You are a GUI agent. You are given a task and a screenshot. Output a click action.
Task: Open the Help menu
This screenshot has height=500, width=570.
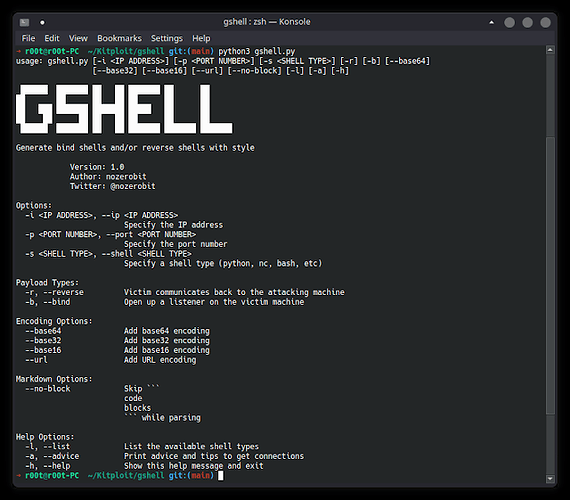coord(201,38)
